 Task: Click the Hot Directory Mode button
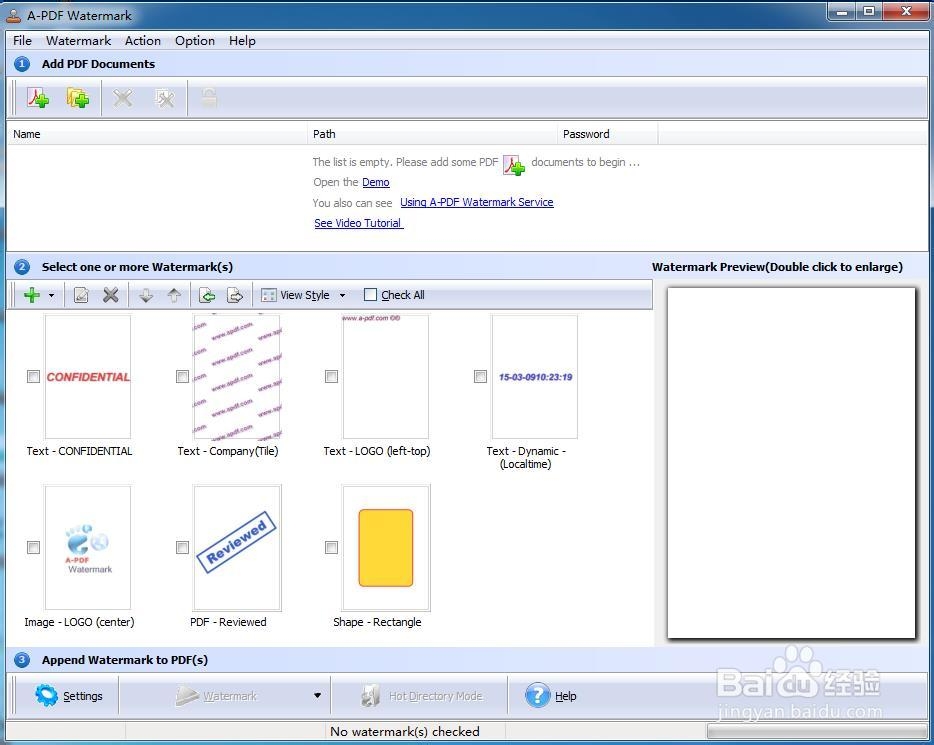[422, 696]
